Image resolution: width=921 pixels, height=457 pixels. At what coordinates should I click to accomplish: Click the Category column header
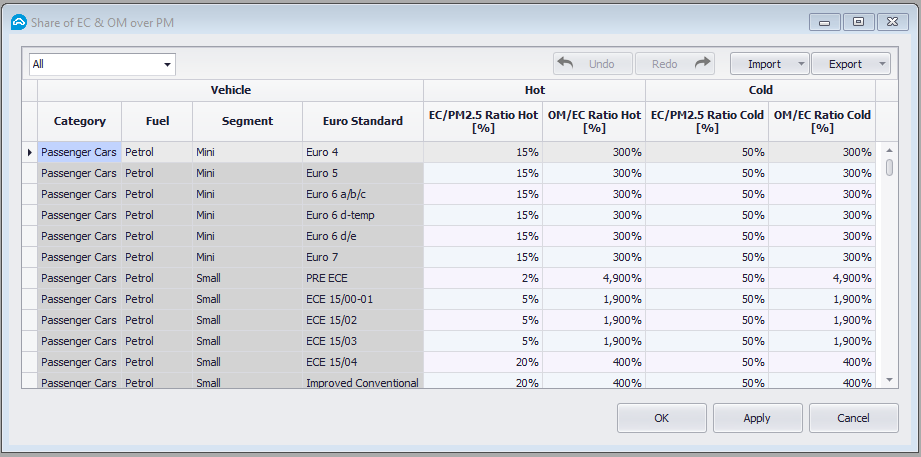pyautogui.click(x=79, y=121)
